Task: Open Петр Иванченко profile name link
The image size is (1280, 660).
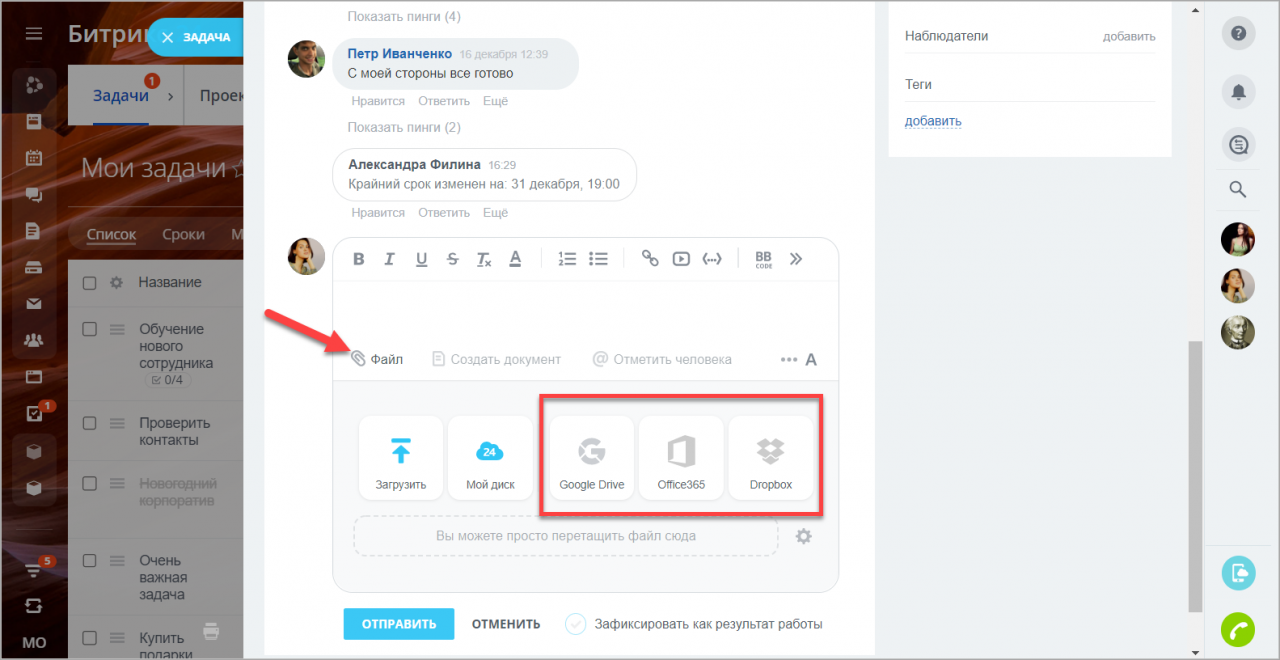Action: pos(398,54)
